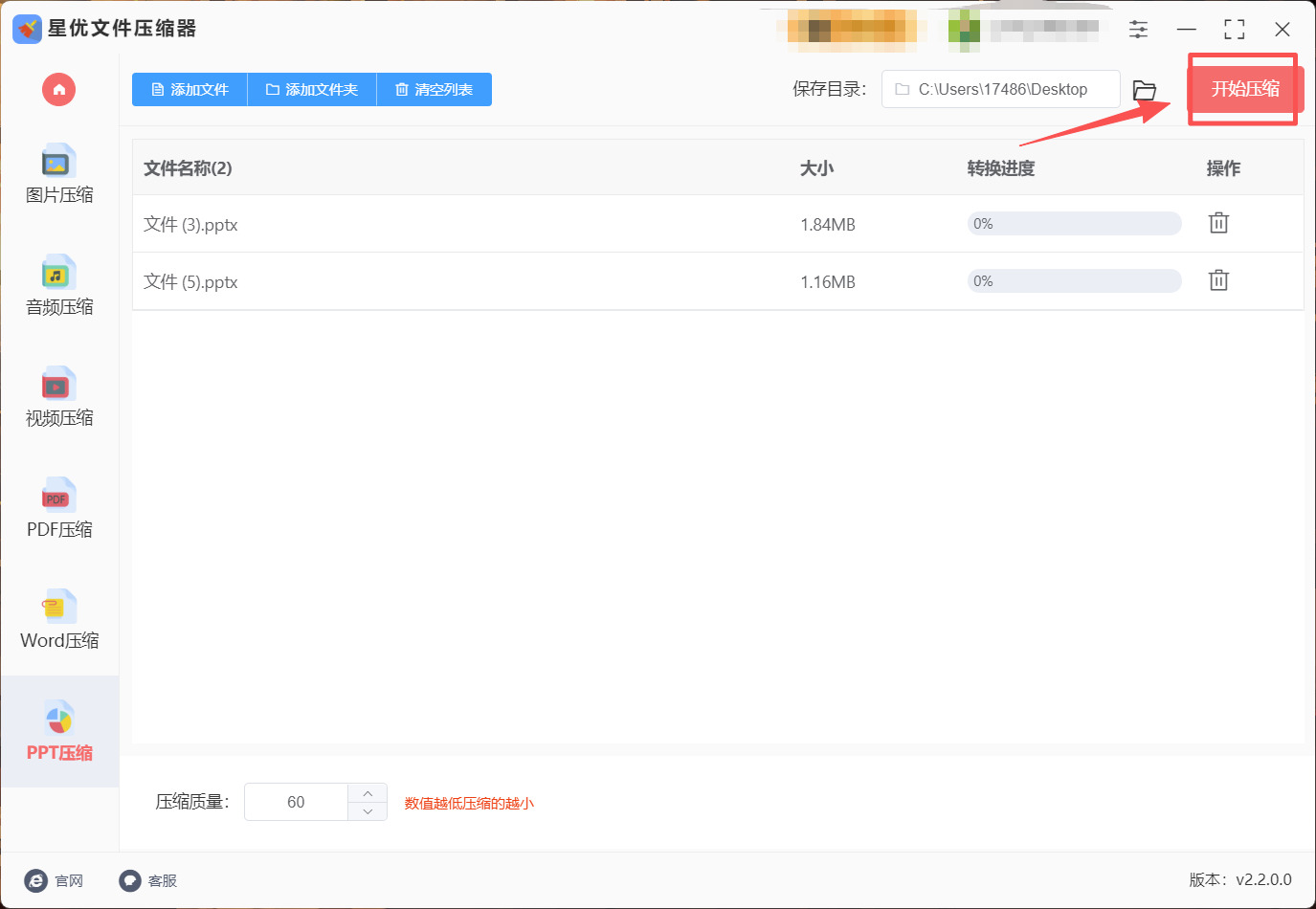Open Word压缩 section
Screen dimensions: 1316x909
tap(59, 620)
